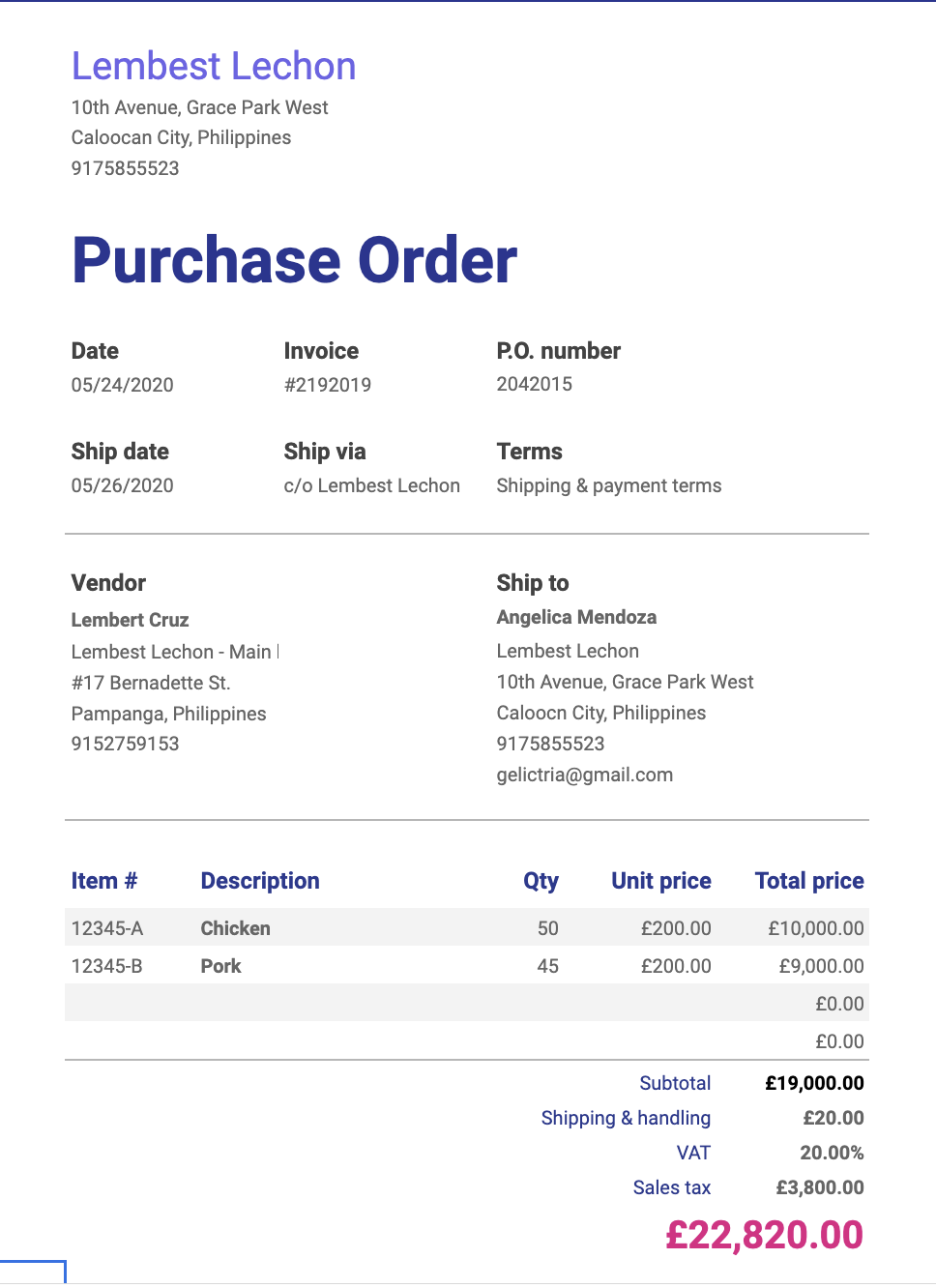Select the Sales tax amount £3,800.00

[819, 1187]
